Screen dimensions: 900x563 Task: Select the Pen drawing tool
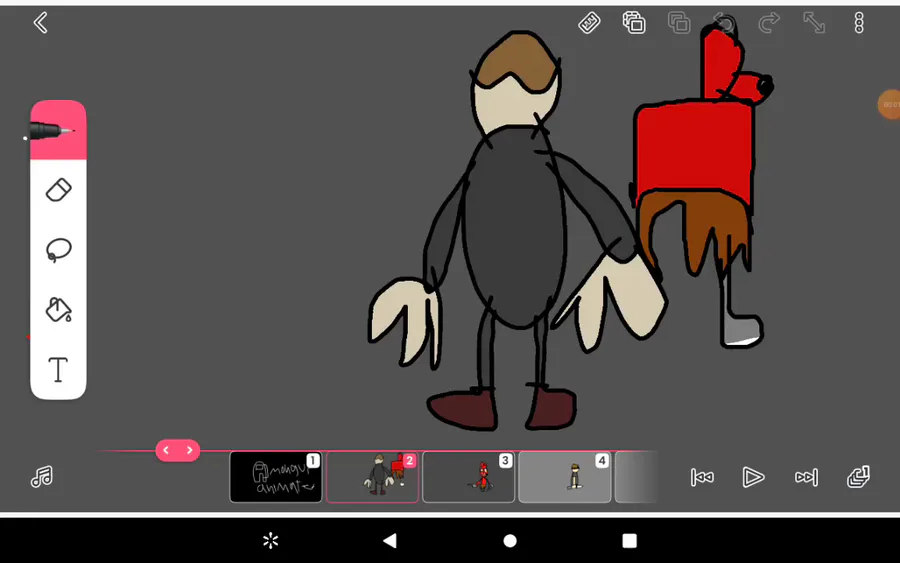pos(58,130)
